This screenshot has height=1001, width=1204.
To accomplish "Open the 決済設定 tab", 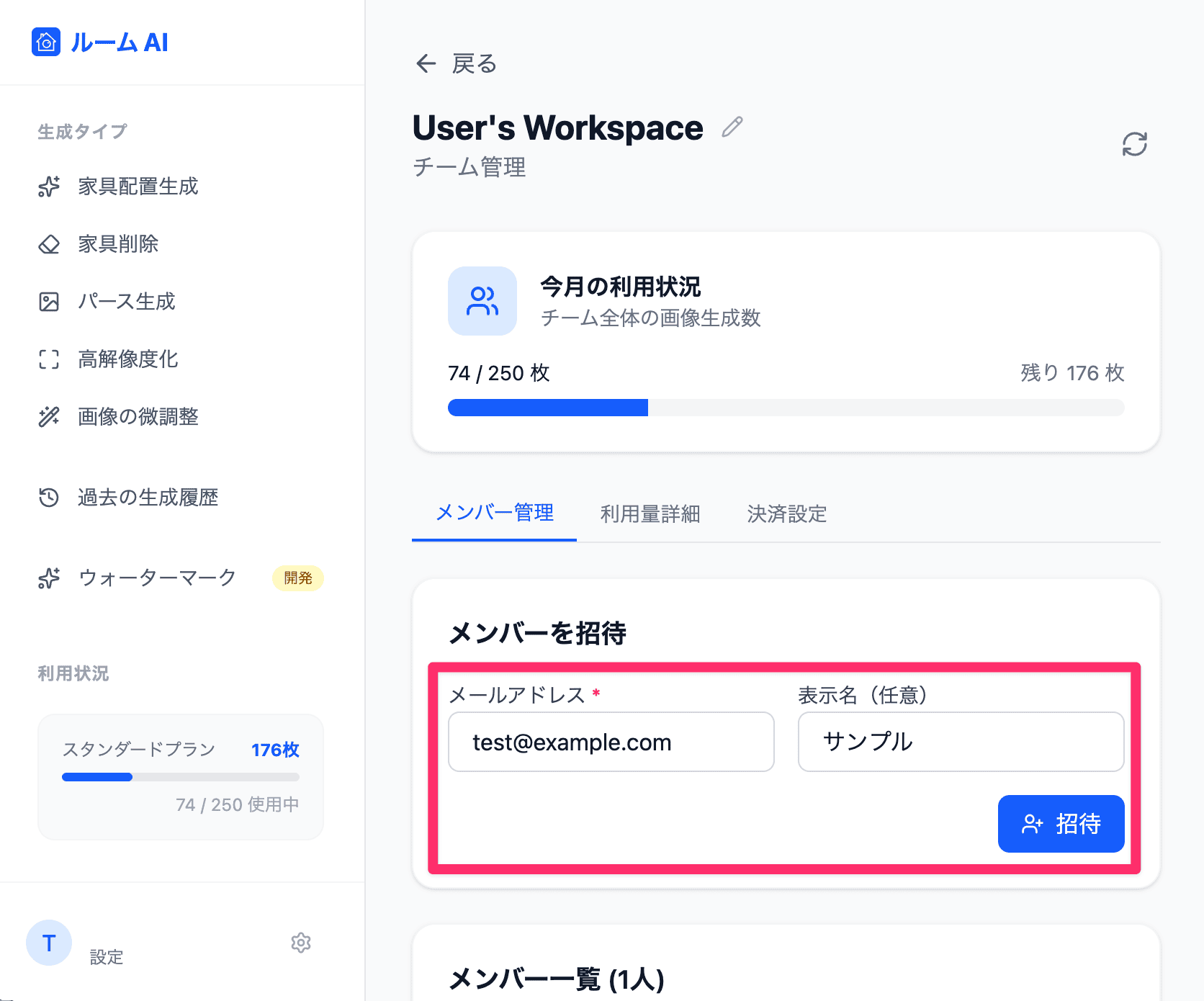I will [786, 513].
